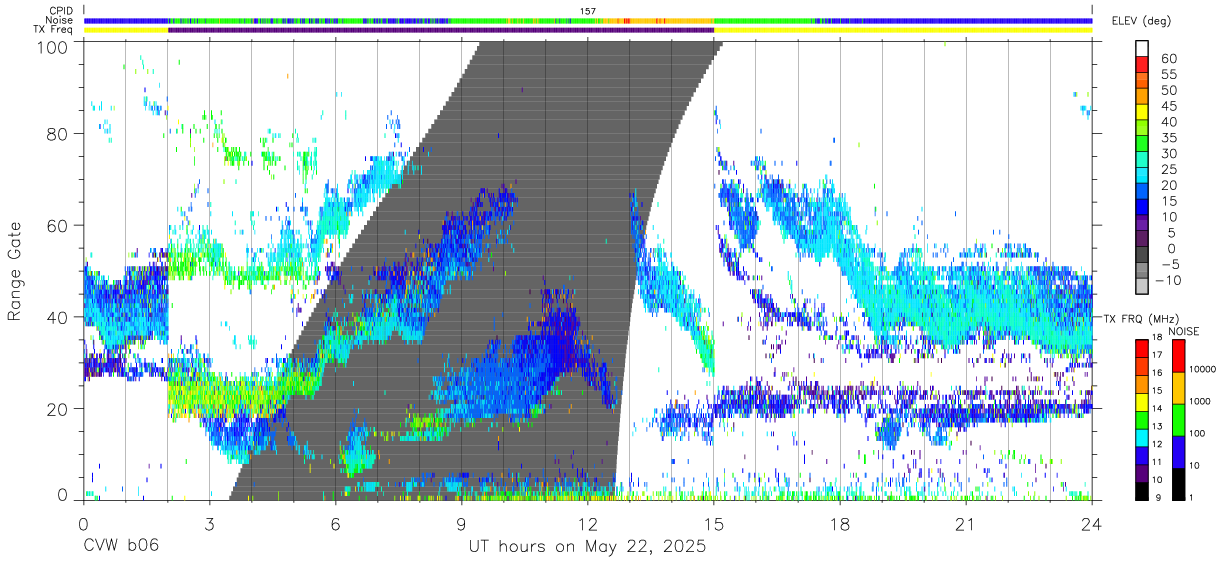
Task: Click the '21' tick on UT hours axis
Action: coord(965,524)
